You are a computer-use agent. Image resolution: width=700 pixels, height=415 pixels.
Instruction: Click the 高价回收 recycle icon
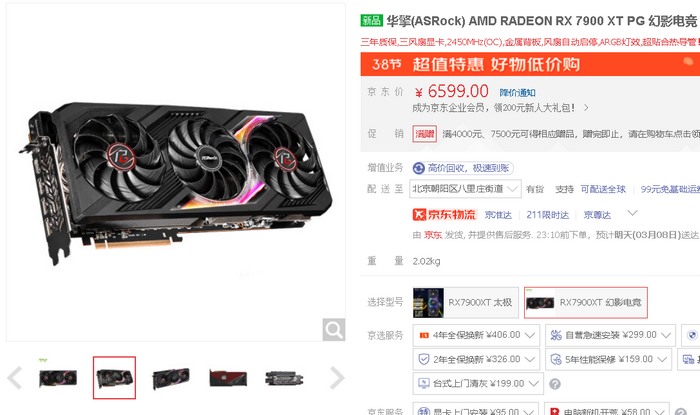[x=419, y=168]
